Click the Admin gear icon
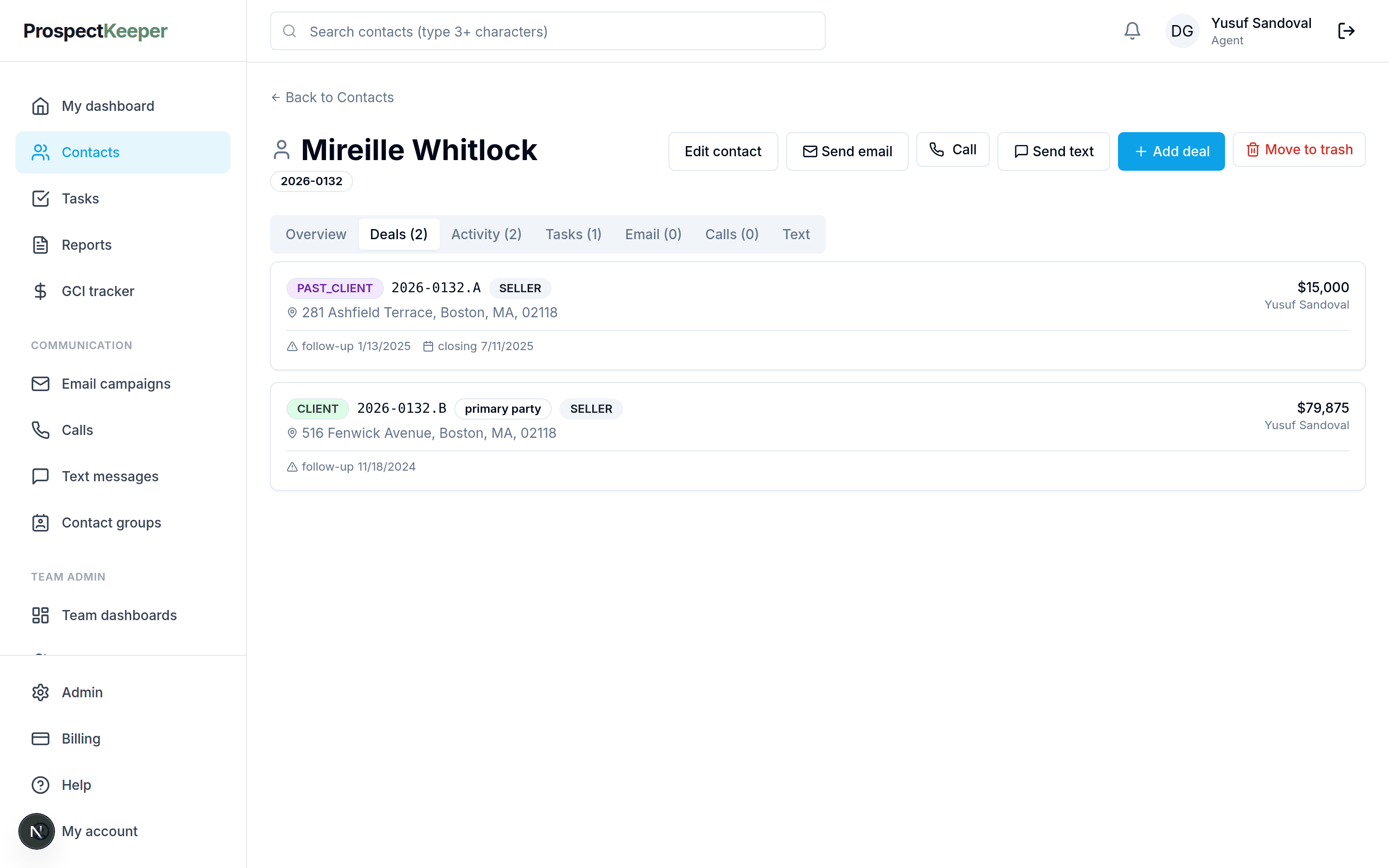The width and height of the screenshot is (1389, 868). pyautogui.click(x=40, y=692)
